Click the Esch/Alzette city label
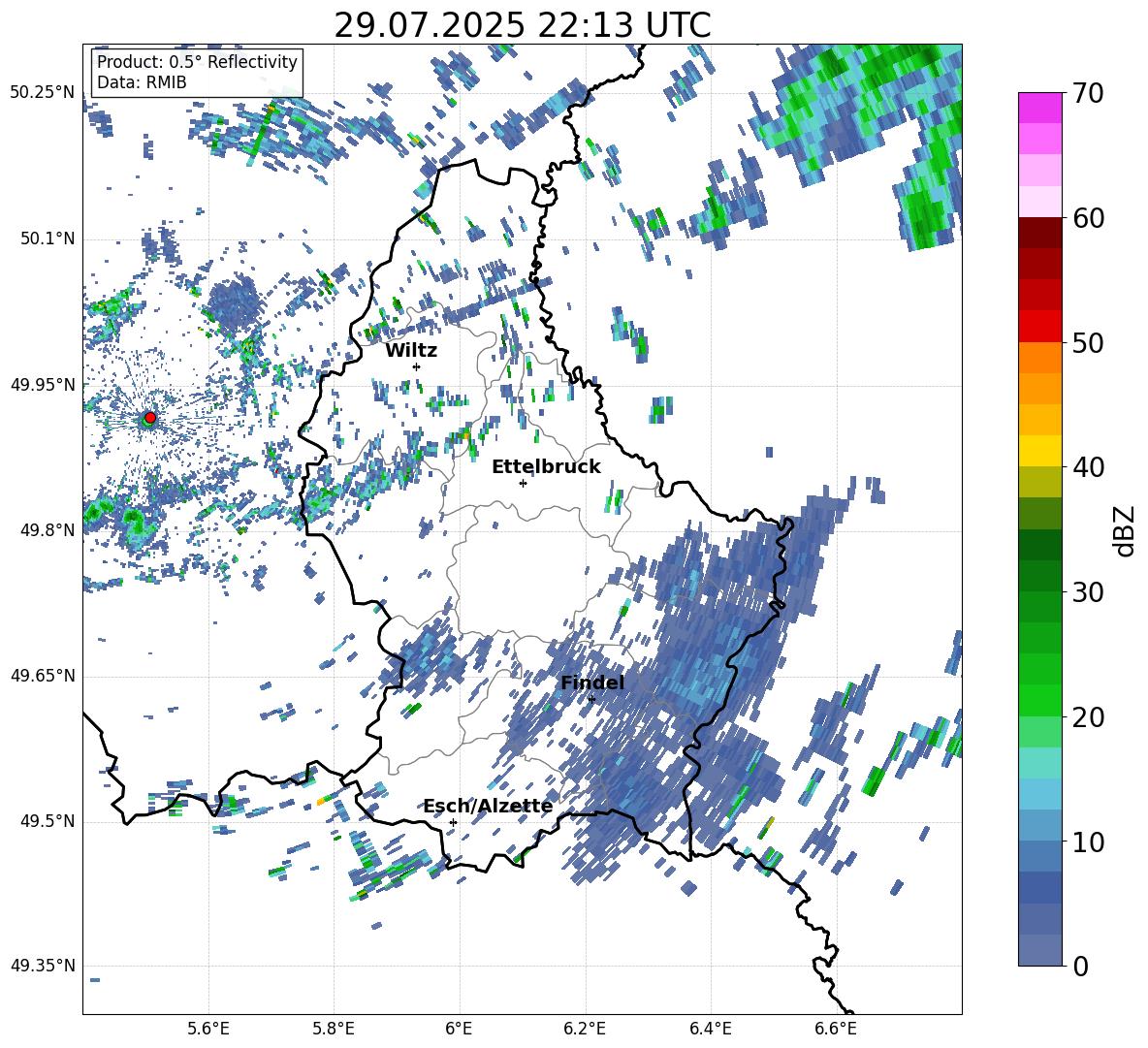 click(488, 806)
